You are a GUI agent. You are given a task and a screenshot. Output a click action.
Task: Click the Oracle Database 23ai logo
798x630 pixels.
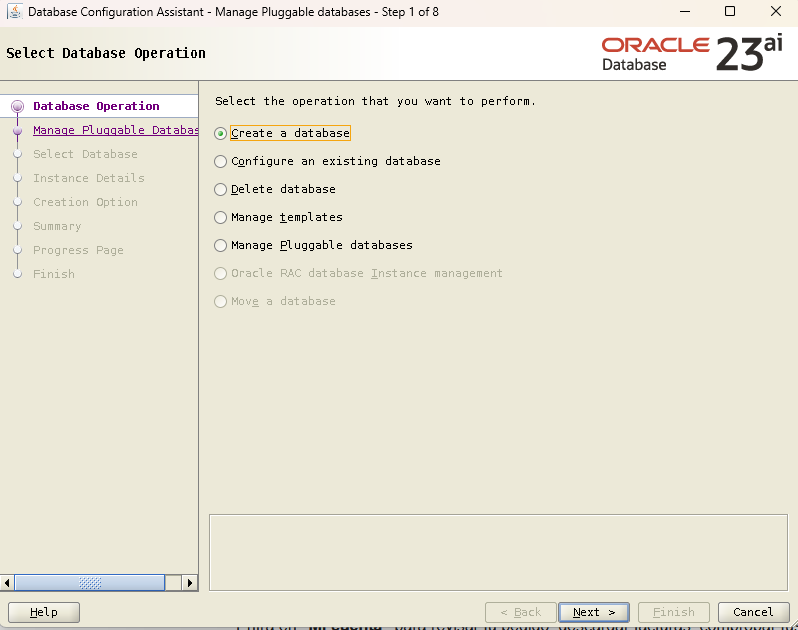[x=692, y=53]
